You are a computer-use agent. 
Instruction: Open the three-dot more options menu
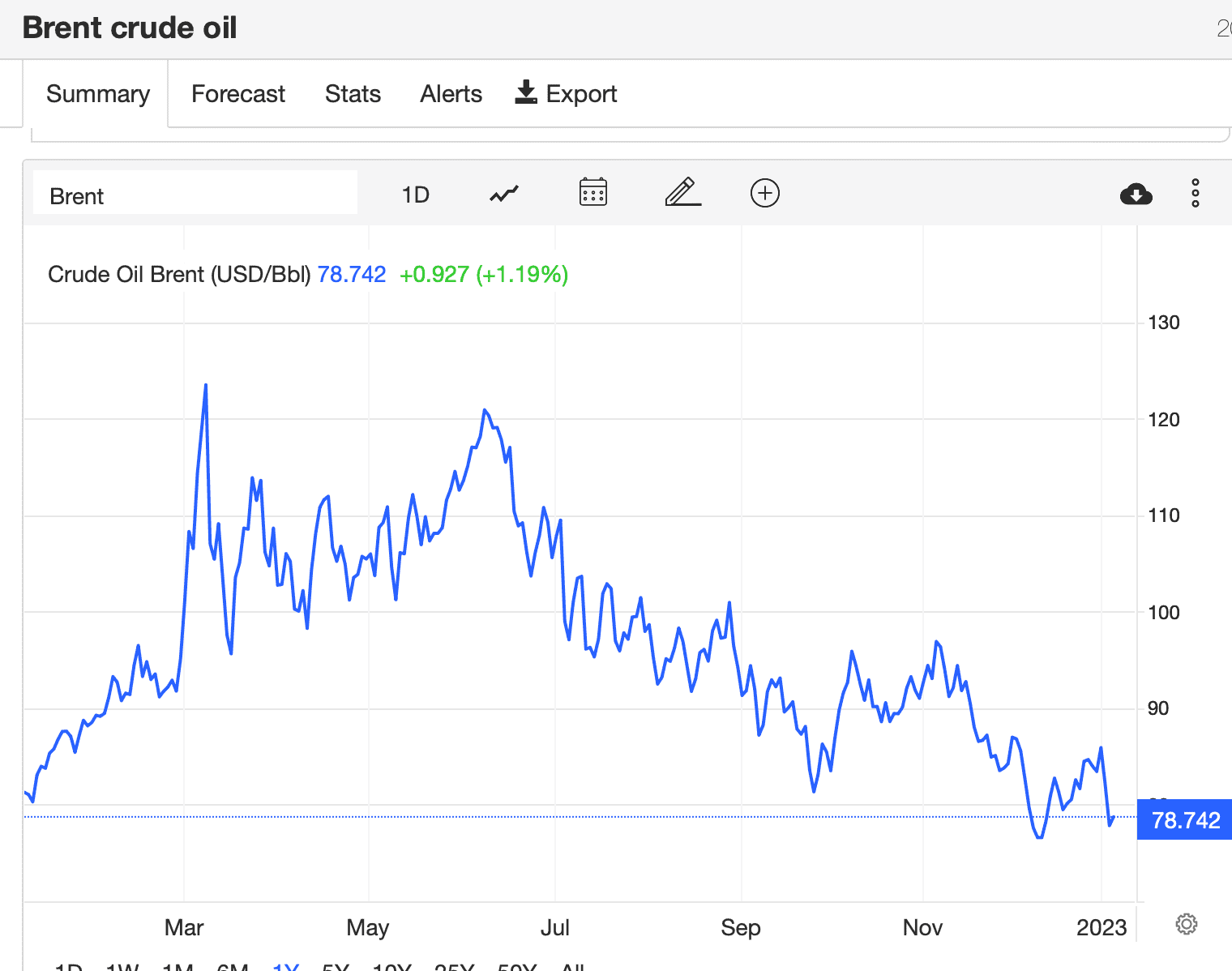tap(1196, 194)
